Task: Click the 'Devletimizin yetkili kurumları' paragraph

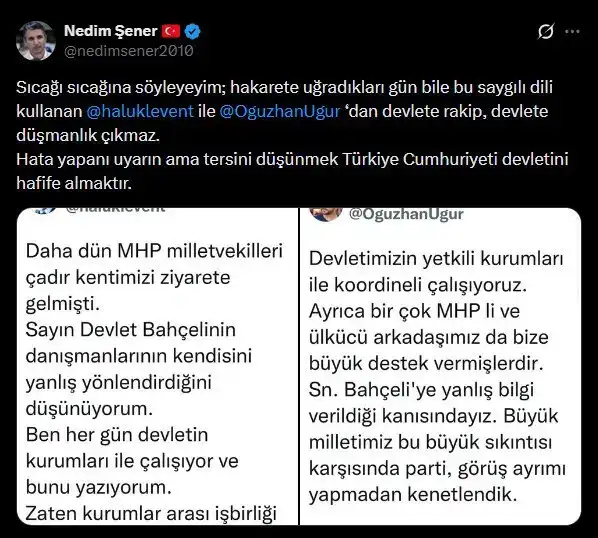Action: (x=436, y=272)
